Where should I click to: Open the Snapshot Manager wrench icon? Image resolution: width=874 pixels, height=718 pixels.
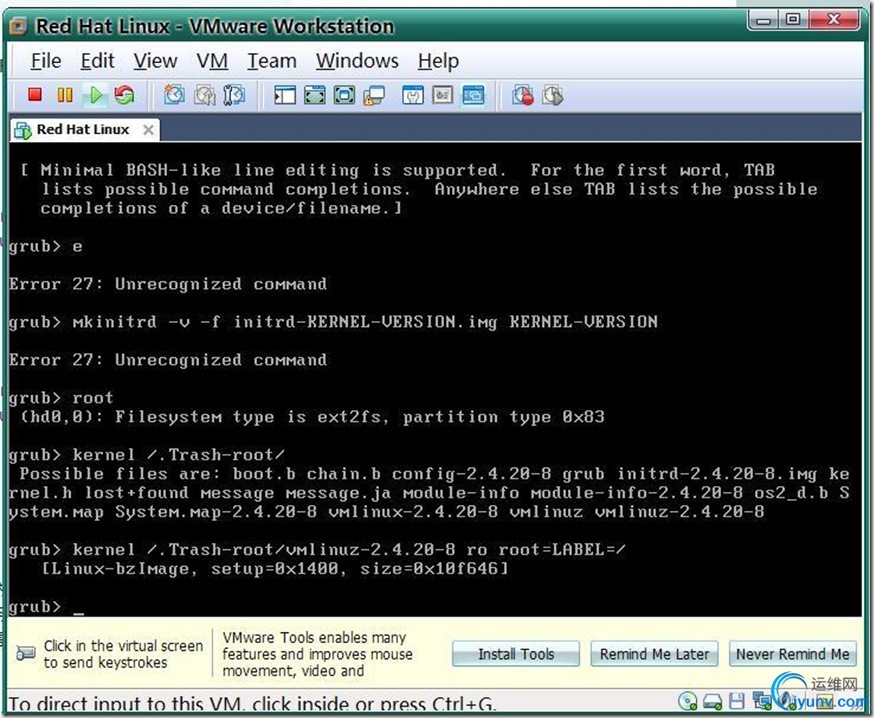[x=234, y=95]
